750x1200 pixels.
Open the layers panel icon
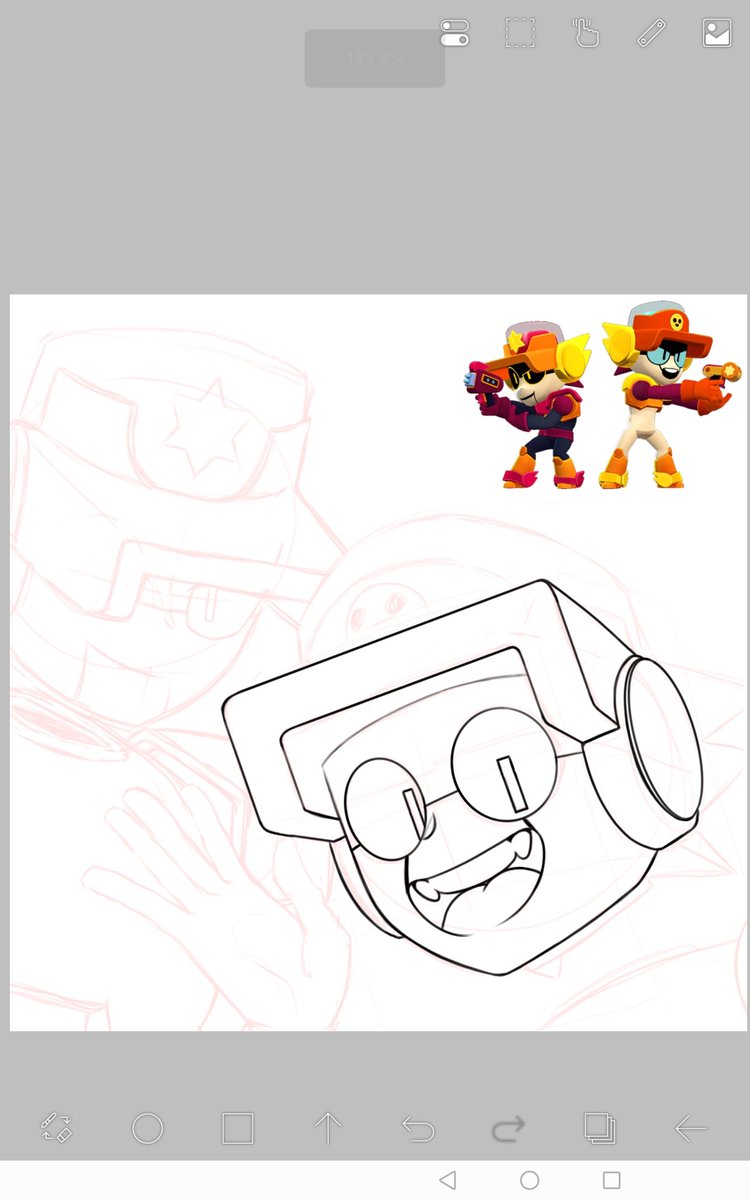click(x=599, y=1129)
